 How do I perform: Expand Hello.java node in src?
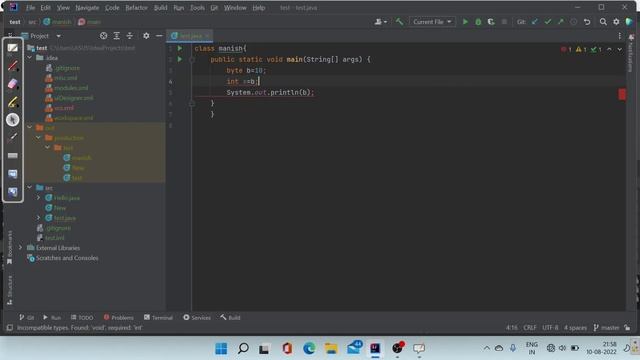(39, 198)
